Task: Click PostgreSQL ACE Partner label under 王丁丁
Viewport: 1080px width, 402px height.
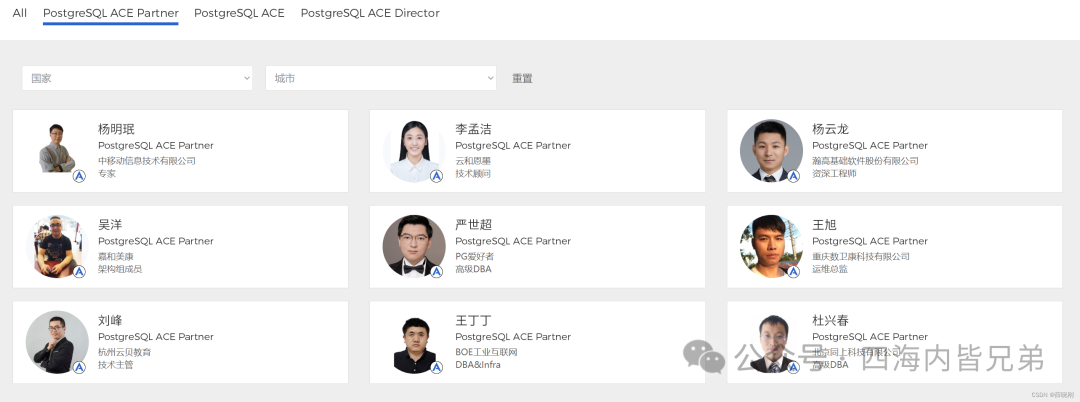Action: click(x=513, y=337)
